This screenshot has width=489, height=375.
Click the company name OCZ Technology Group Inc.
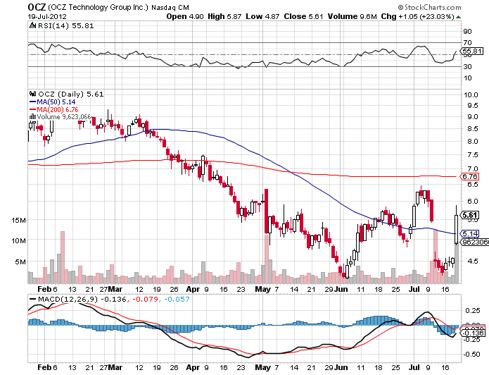point(98,7)
